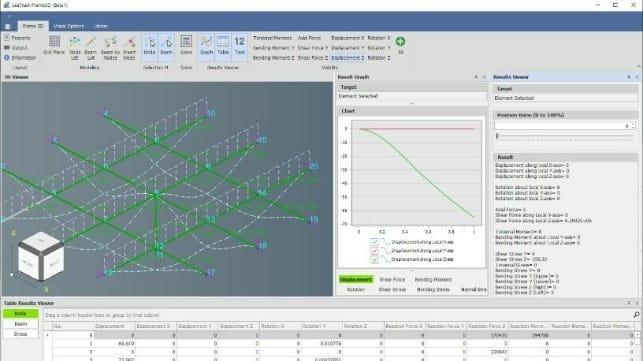Run the Solve command
The height and width of the screenshot is (361, 643).
point(186,46)
